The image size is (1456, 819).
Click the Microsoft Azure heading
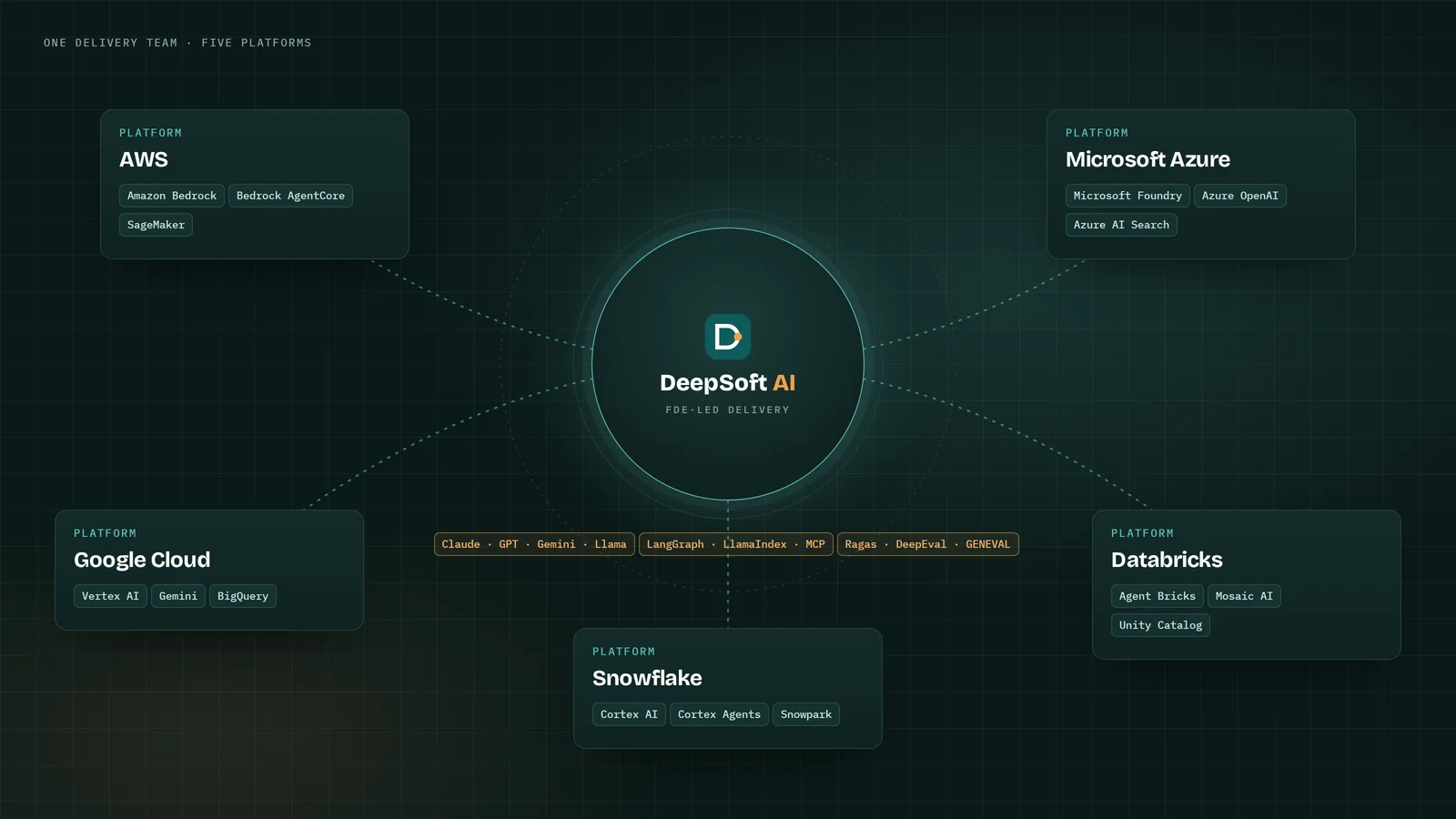1148,159
